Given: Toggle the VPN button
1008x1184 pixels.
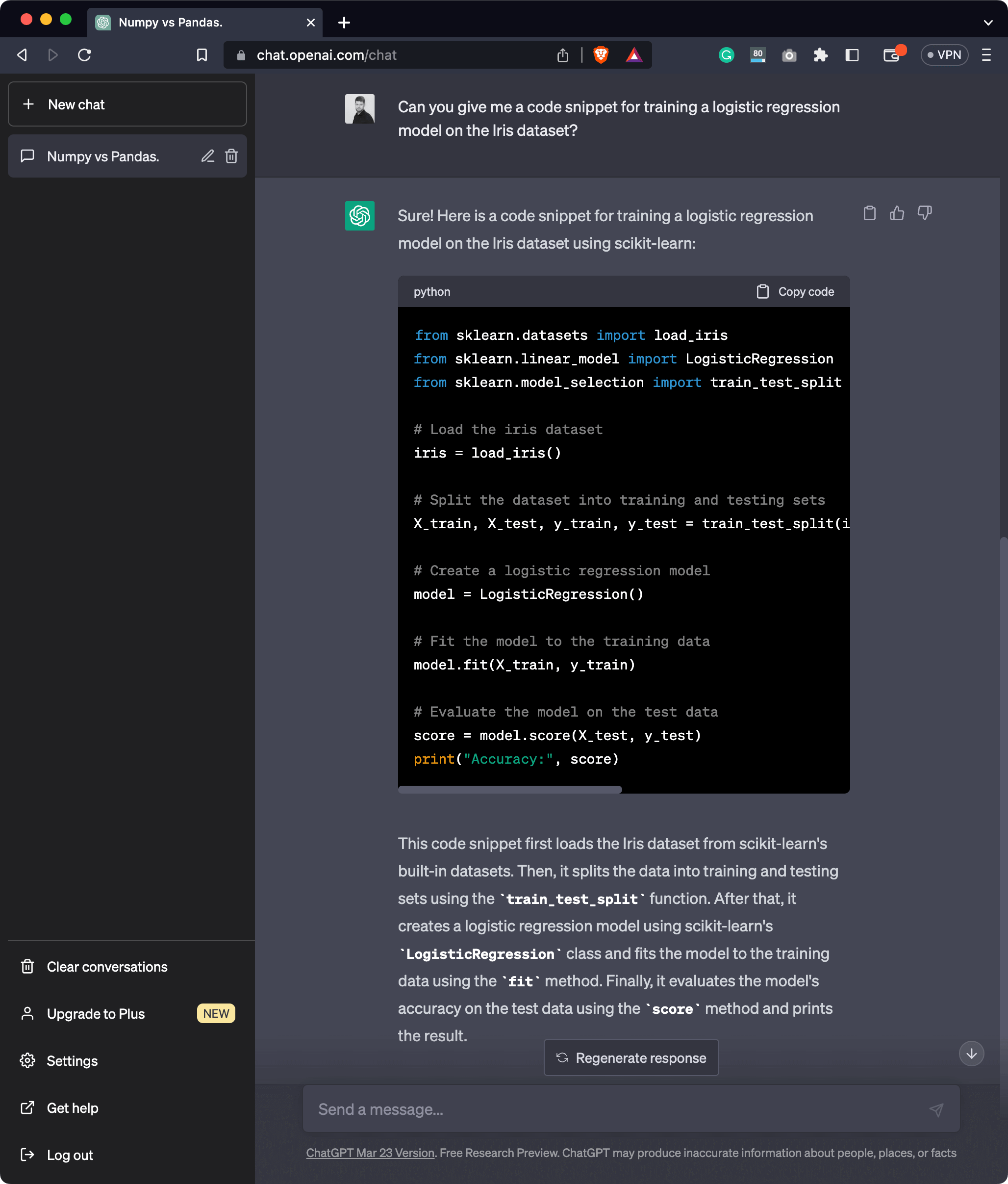Looking at the screenshot, I should tap(944, 55).
